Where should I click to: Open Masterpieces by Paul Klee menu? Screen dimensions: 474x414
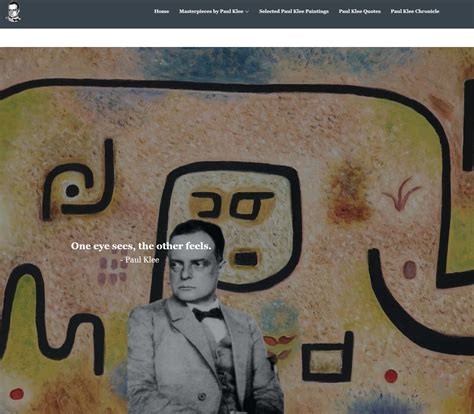coord(211,11)
